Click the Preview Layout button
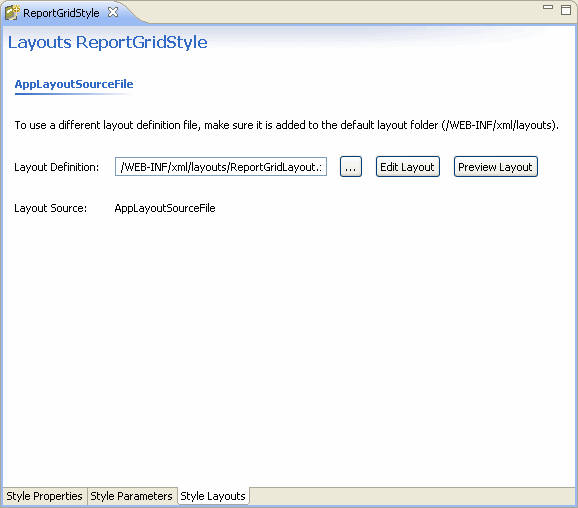 495,167
